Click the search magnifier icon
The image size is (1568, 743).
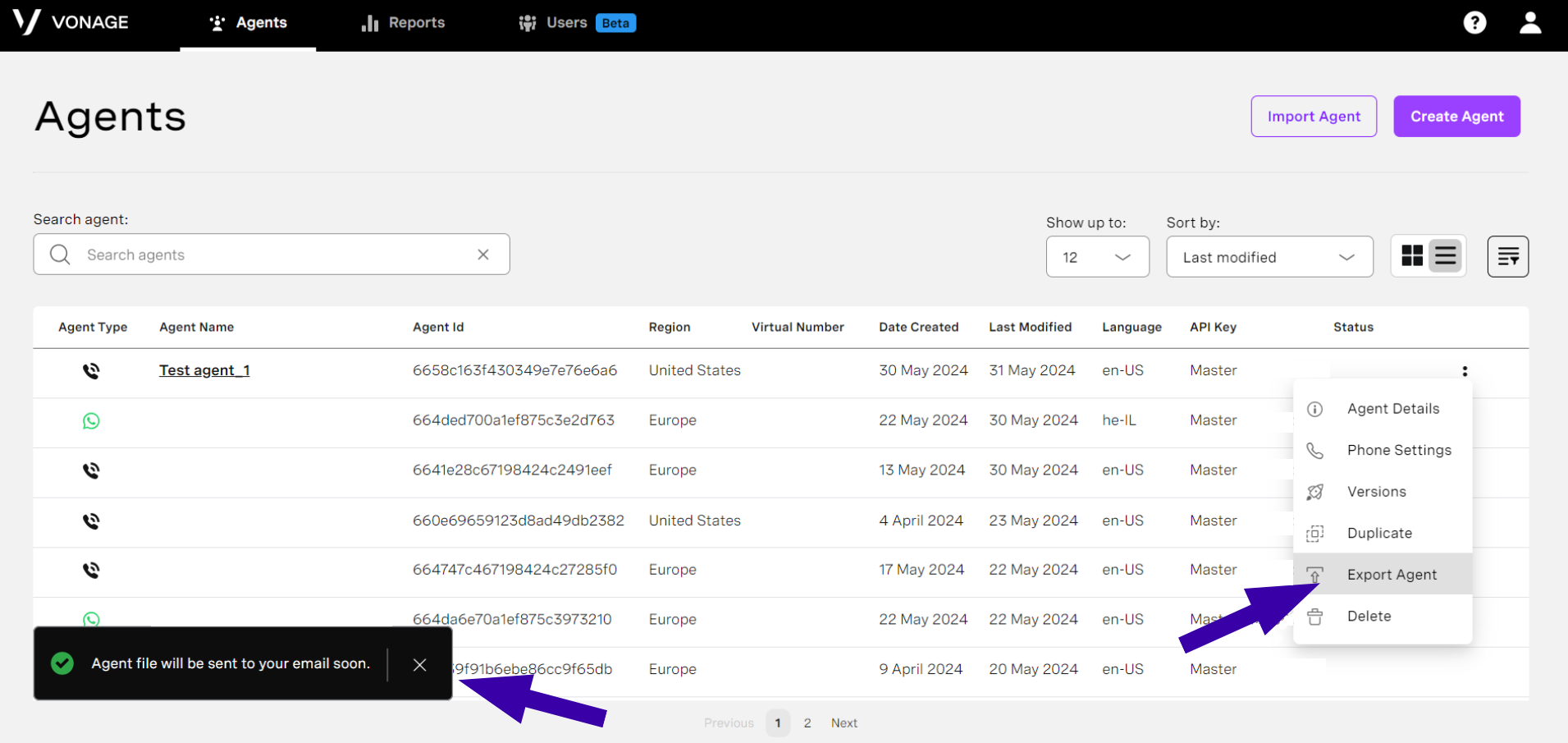[59, 255]
